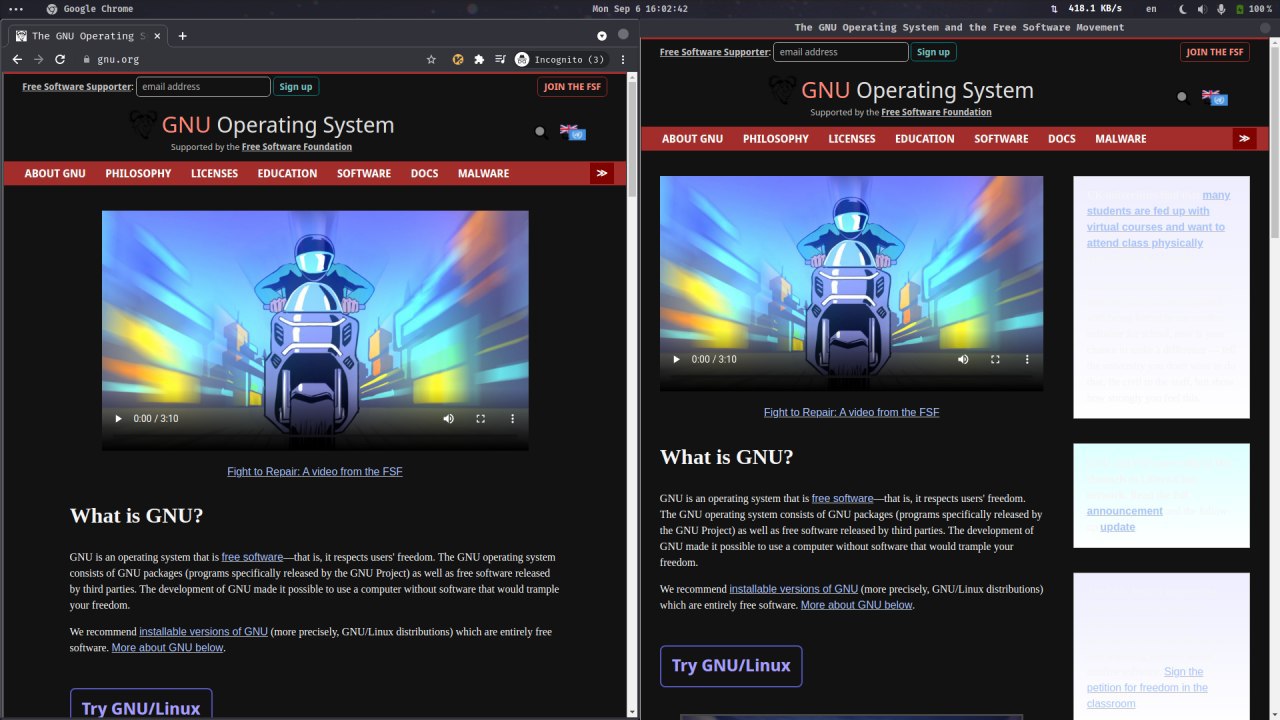Play the video in the Chrome window
1280x720 pixels.
(118, 418)
